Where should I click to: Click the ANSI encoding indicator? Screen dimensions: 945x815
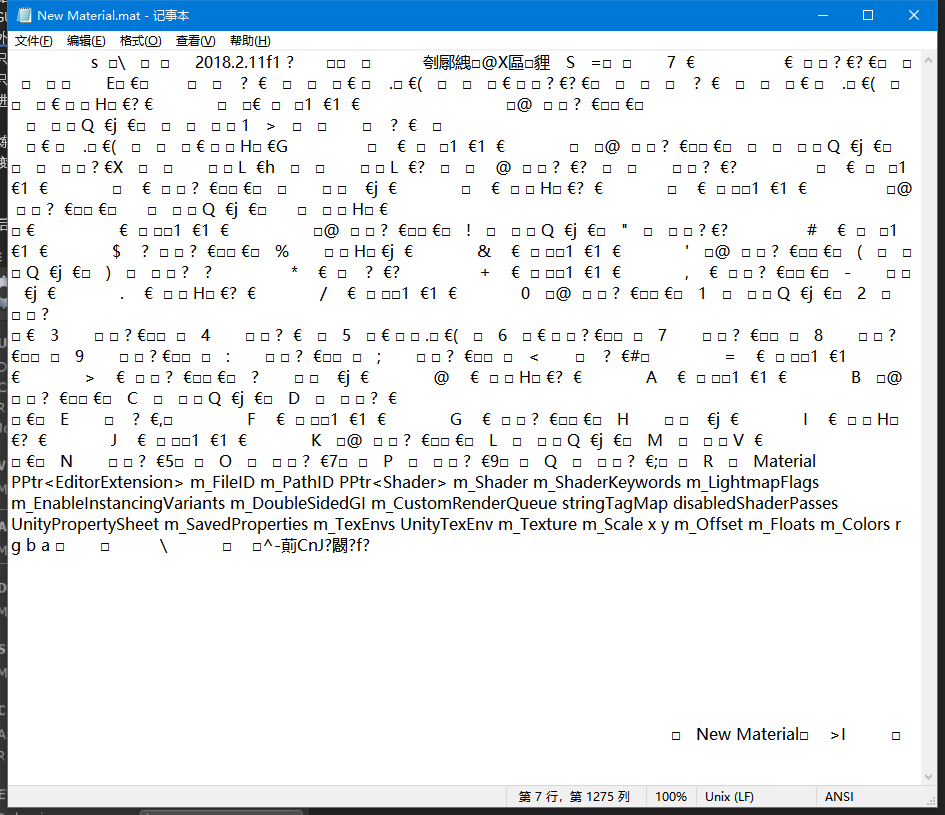[839, 797]
